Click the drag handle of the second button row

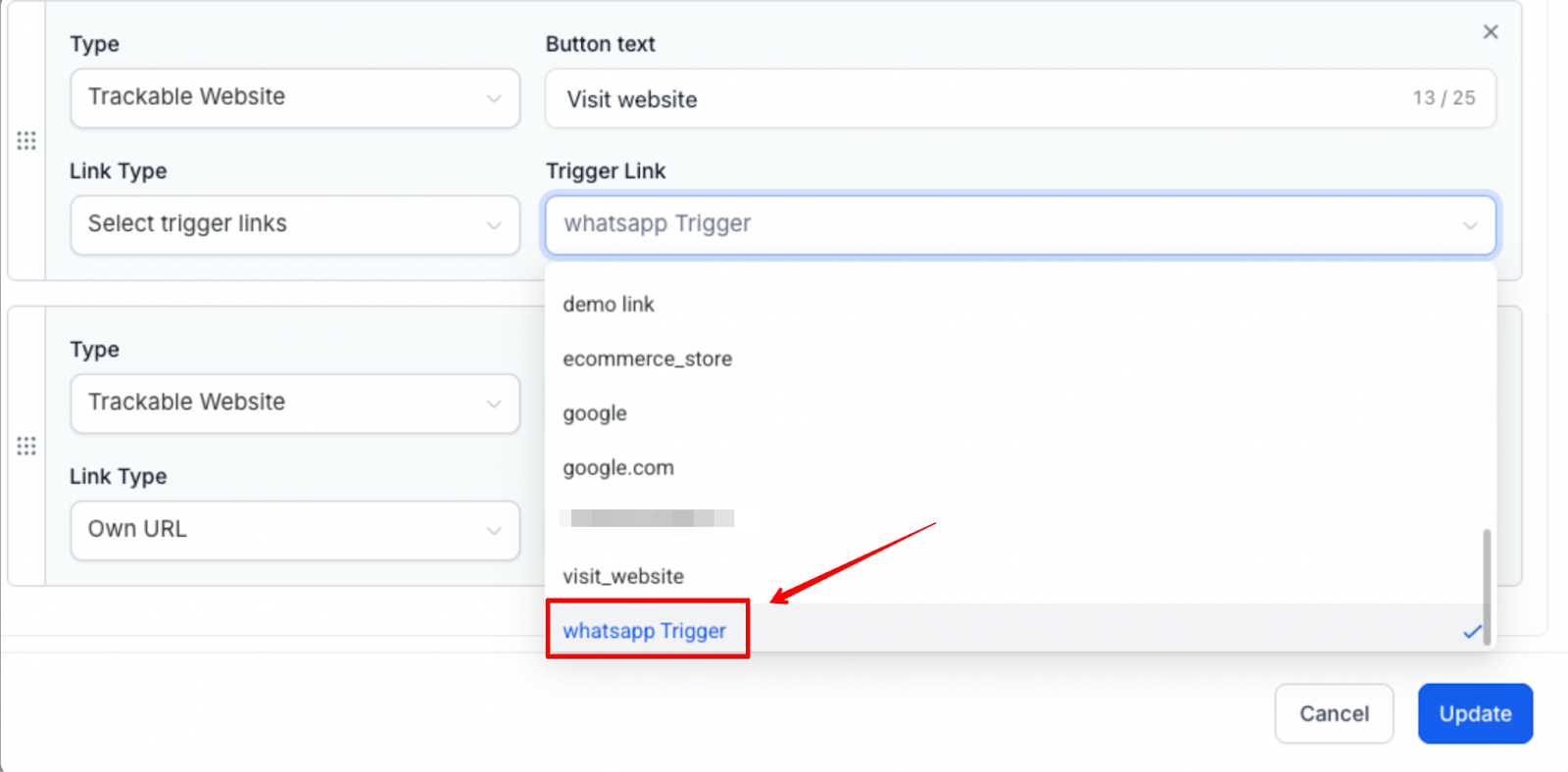pyautogui.click(x=26, y=447)
